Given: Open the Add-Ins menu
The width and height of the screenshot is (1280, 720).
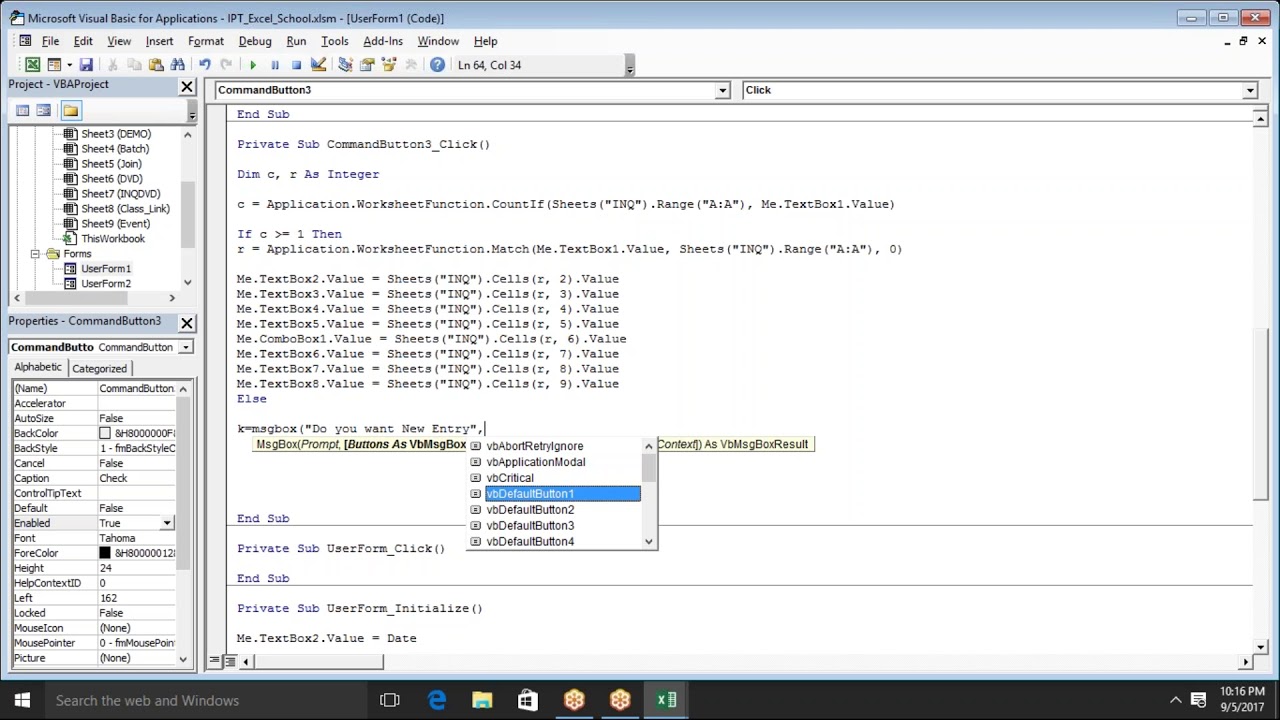Looking at the screenshot, I should [383, 41].
